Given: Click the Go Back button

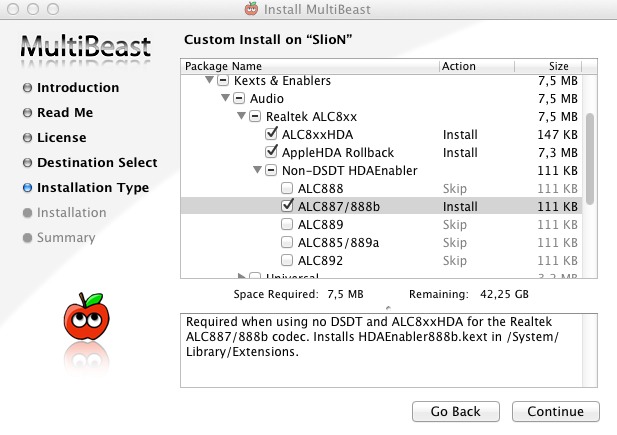Looking at the screenshot, I should coord(456,411).
